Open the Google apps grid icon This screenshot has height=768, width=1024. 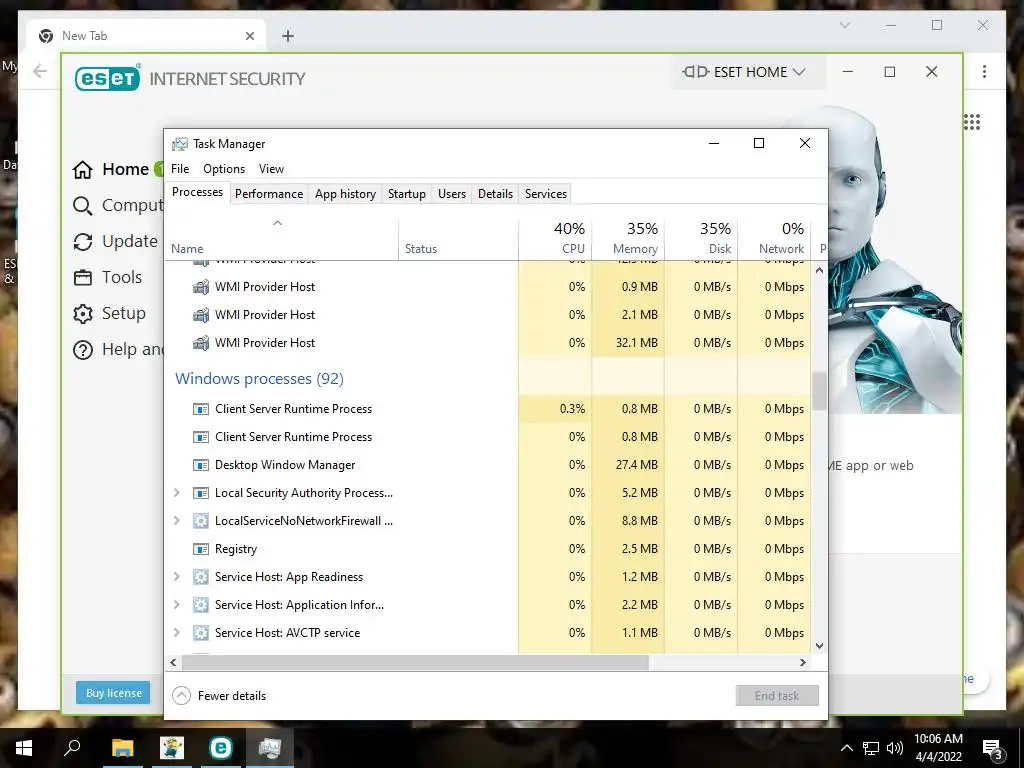click(972, 122)
